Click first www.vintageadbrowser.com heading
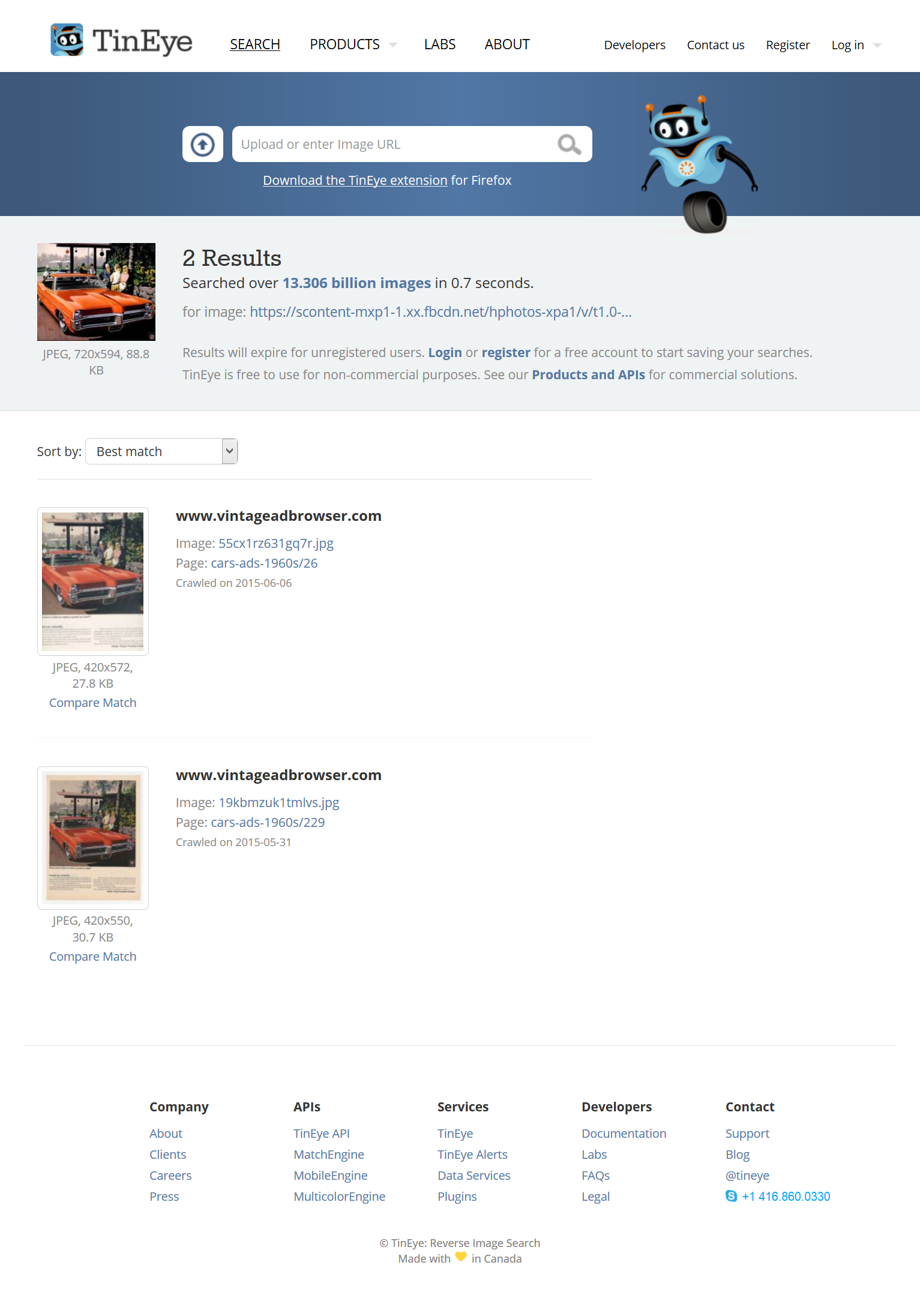920x1316 pixels. (x=278, y=516)
